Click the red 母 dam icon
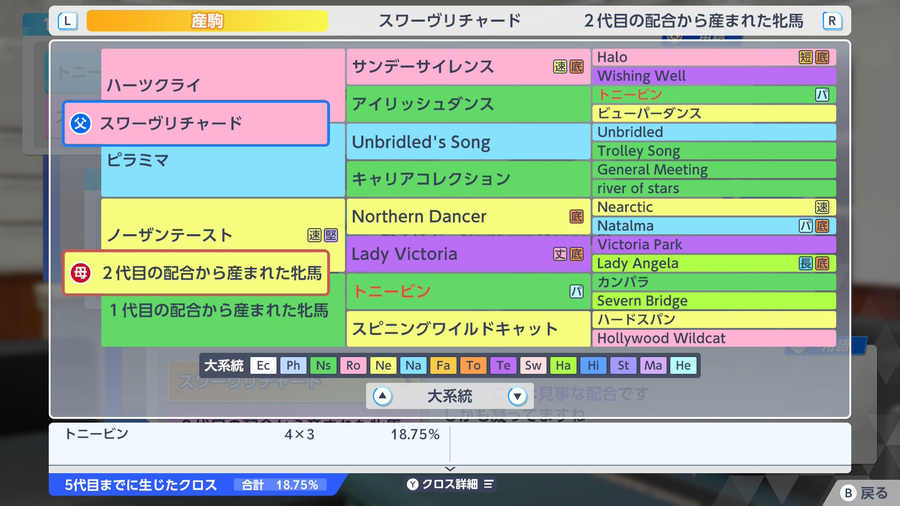 (80, 273)
